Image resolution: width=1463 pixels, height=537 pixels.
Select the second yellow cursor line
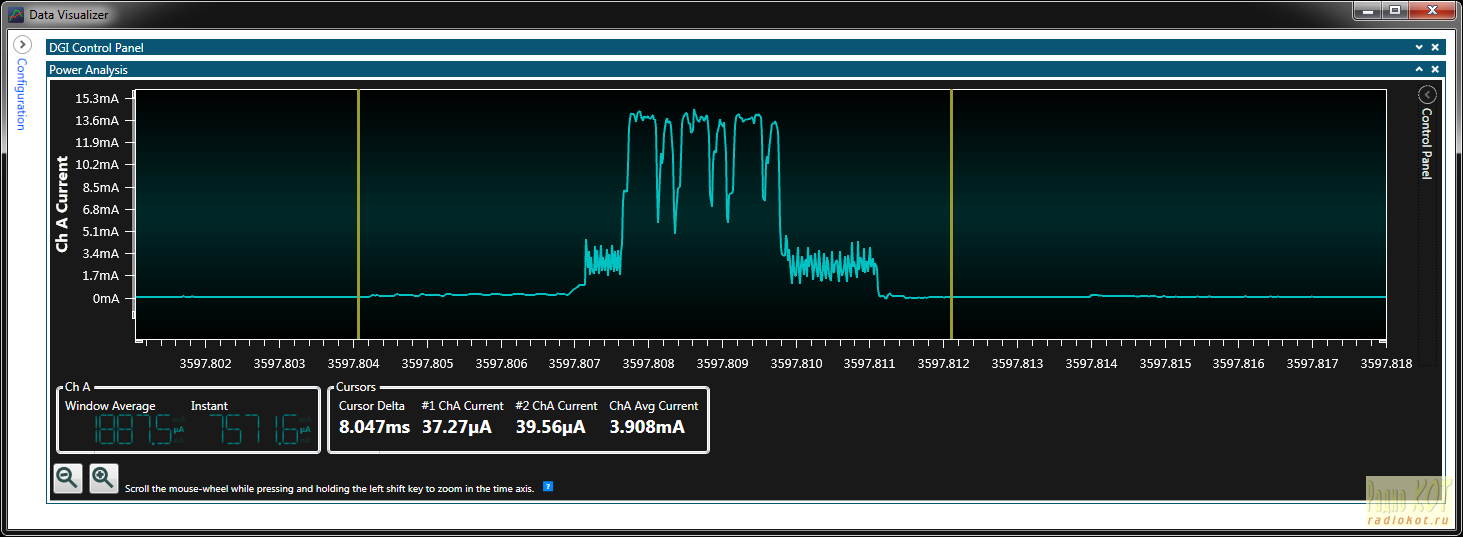[x=951, y=215]
